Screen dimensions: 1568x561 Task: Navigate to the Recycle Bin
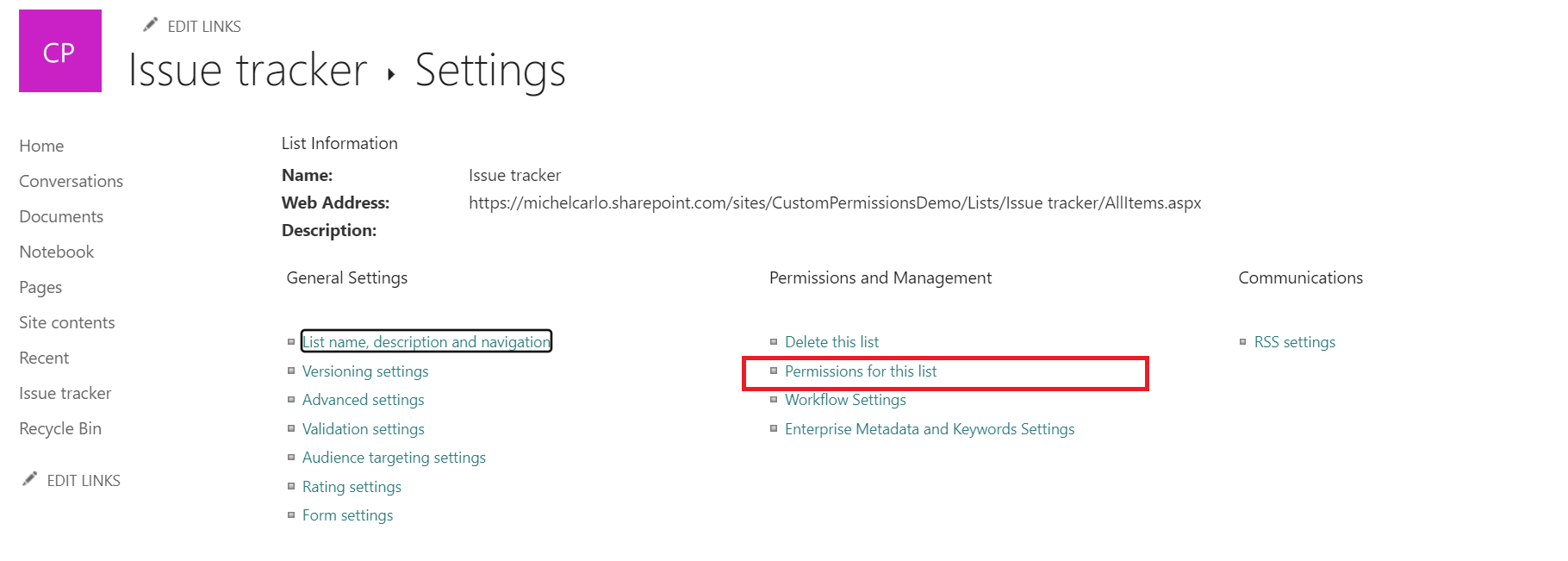click(x=60, y=427)
